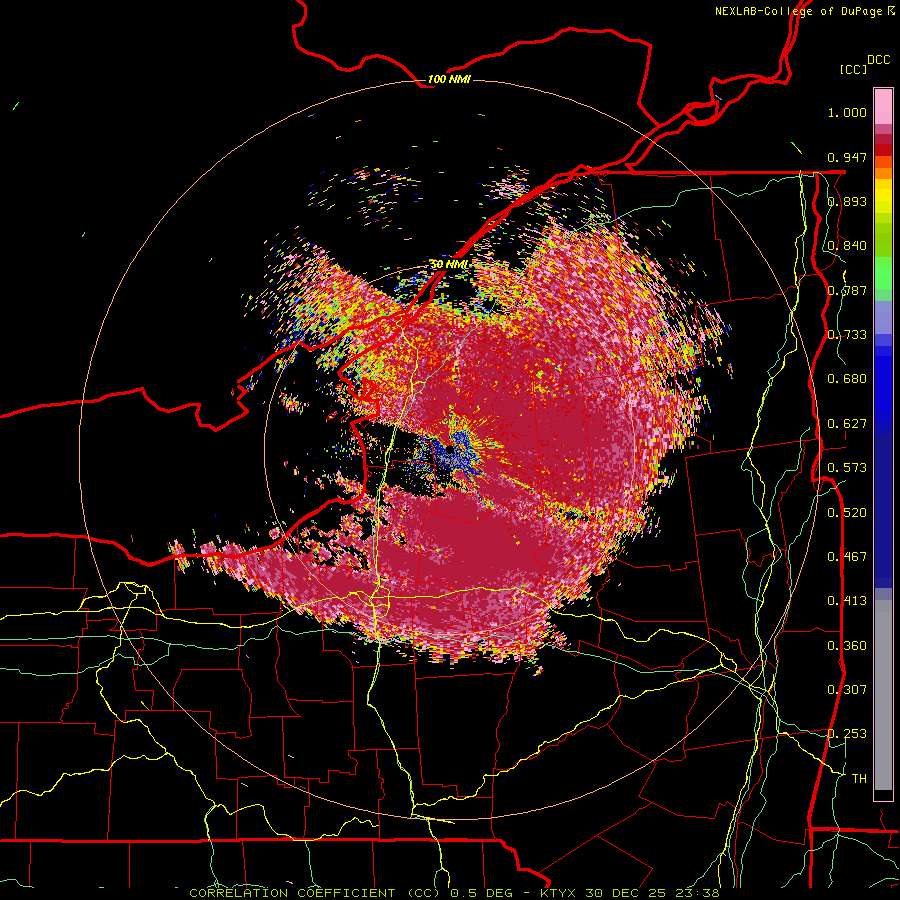Select the 0.573 legend value
Viewport: 900px width, 900px height.
(x=847, y=468)
